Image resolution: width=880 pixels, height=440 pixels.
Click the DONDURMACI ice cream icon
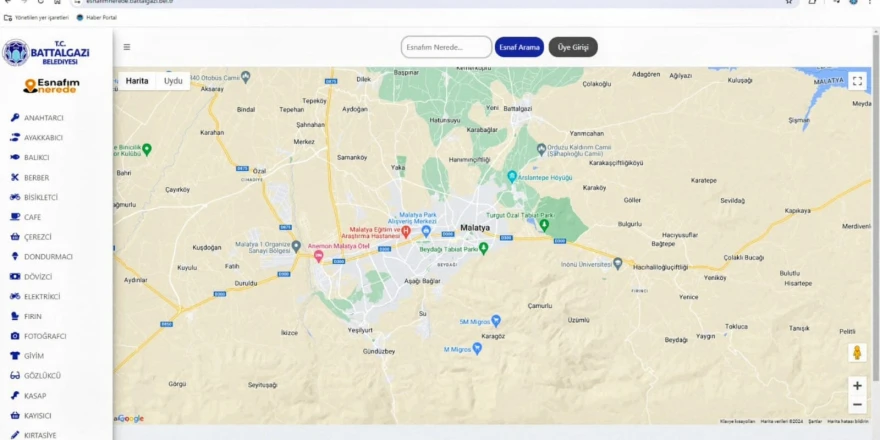(15, 256)
